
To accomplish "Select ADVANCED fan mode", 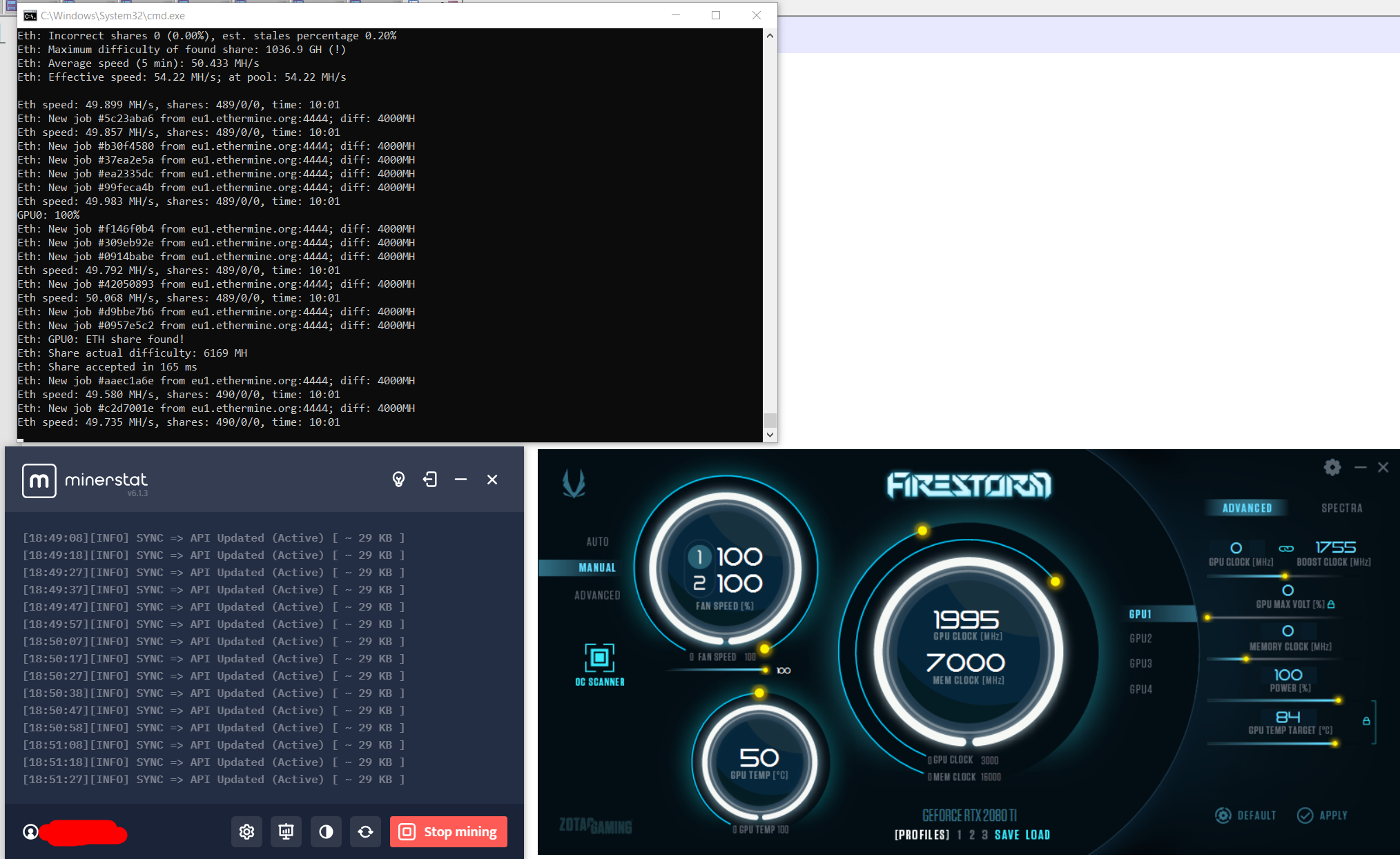I will [597, 595].
